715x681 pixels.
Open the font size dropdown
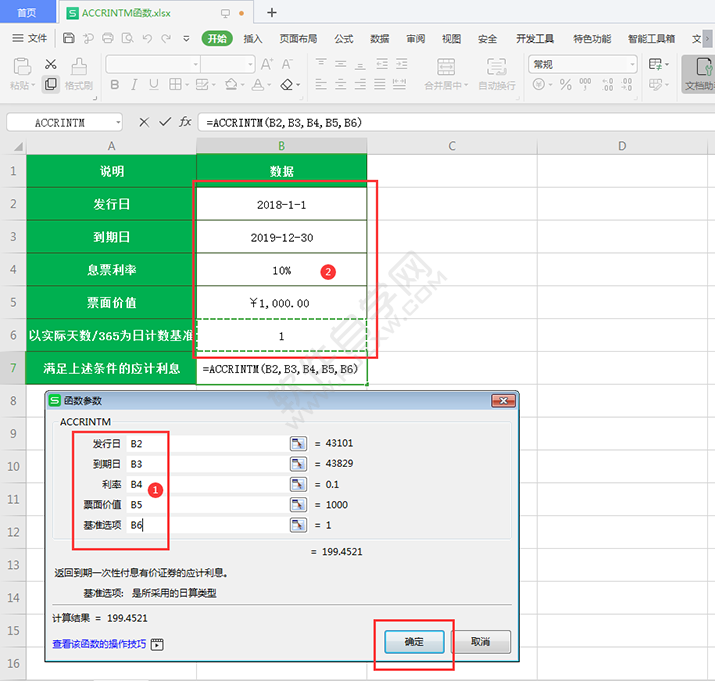(250, 64)
